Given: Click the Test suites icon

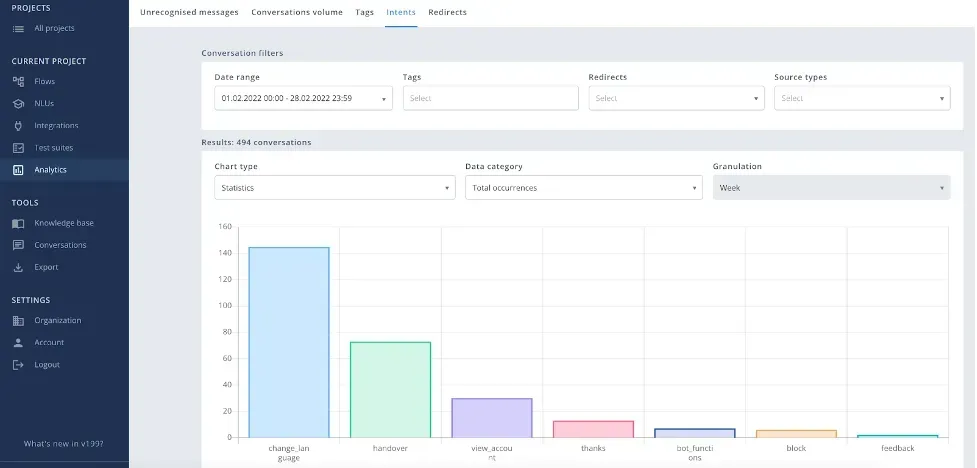Looking at the screenshot, I should click(x=18, y=148).
